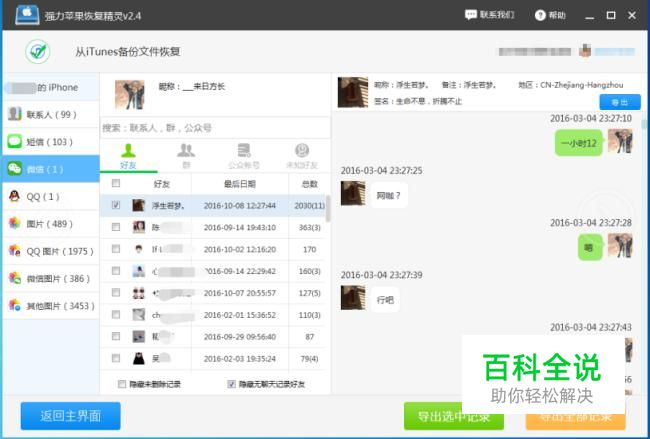This screenshot has height=439, width=650.
Task: Click the green checkmark iTunes restore icon
Action: 38,51
